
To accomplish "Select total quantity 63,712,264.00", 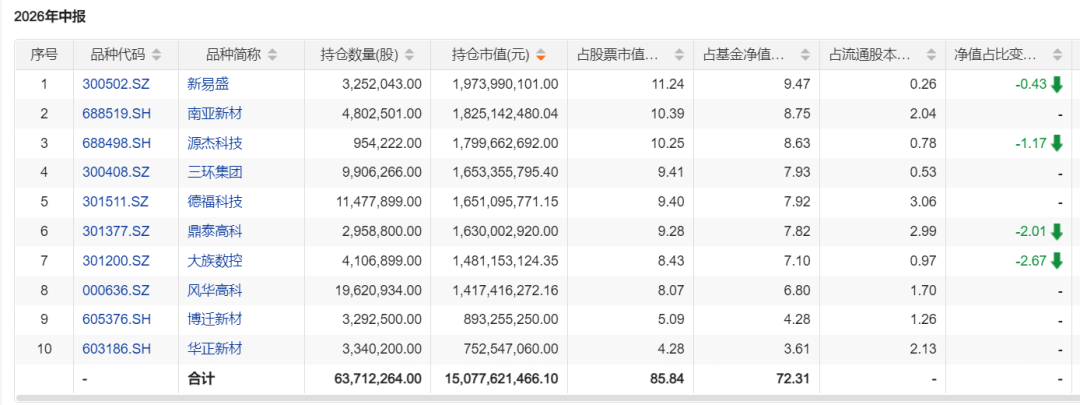I will tap(378, 378).
